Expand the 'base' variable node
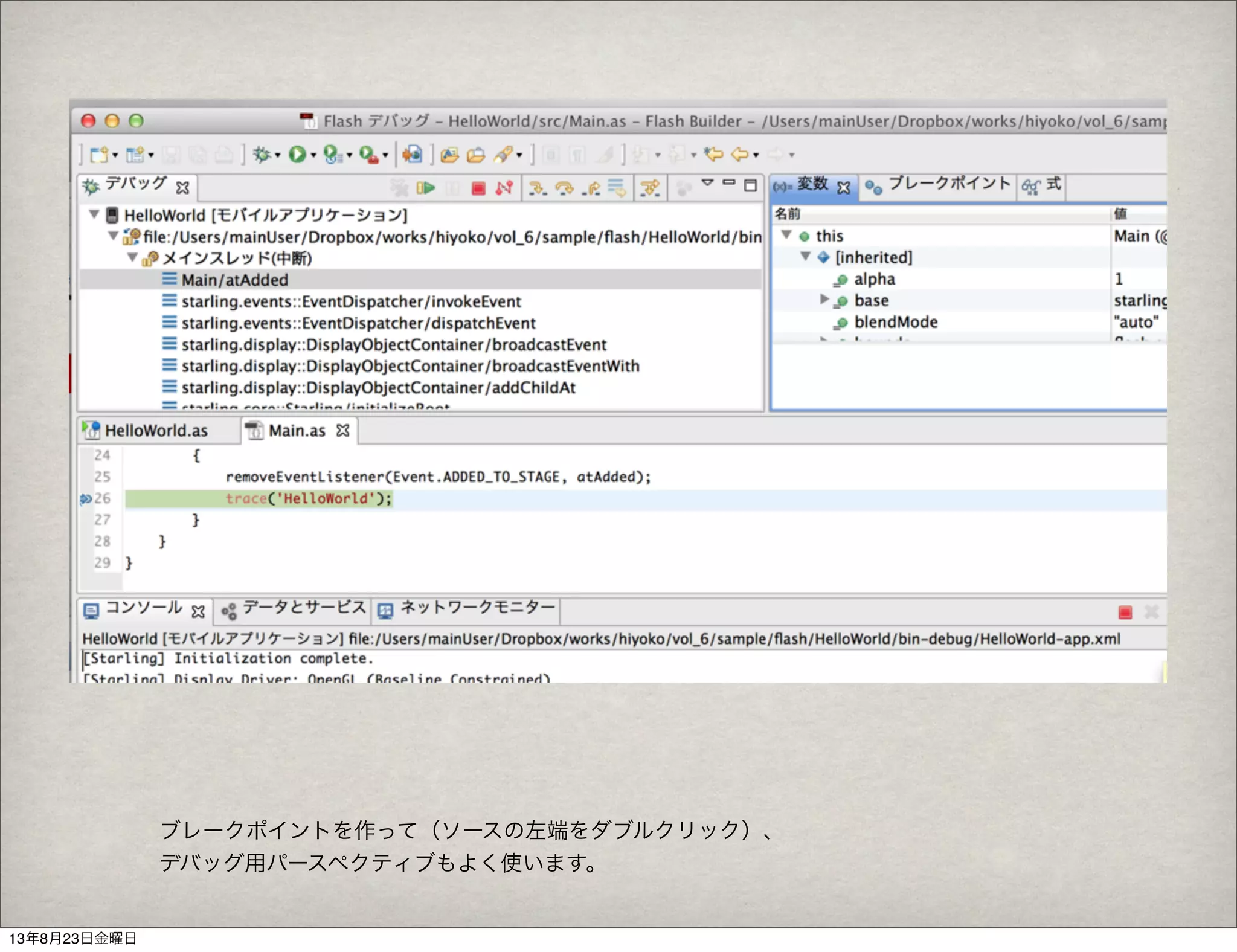Image resolution: width=1237 pixels, height=952 pixels. pos(824,300)
